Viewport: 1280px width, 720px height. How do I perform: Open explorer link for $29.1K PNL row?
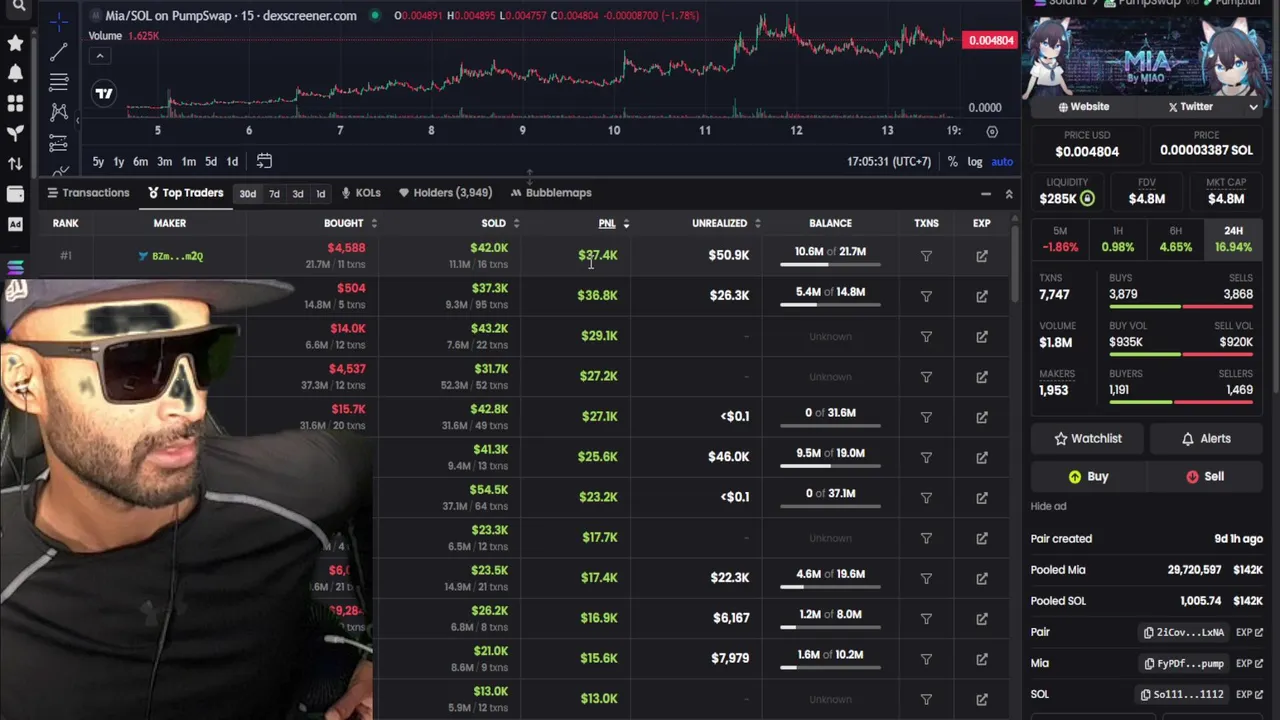pos(982,336)
